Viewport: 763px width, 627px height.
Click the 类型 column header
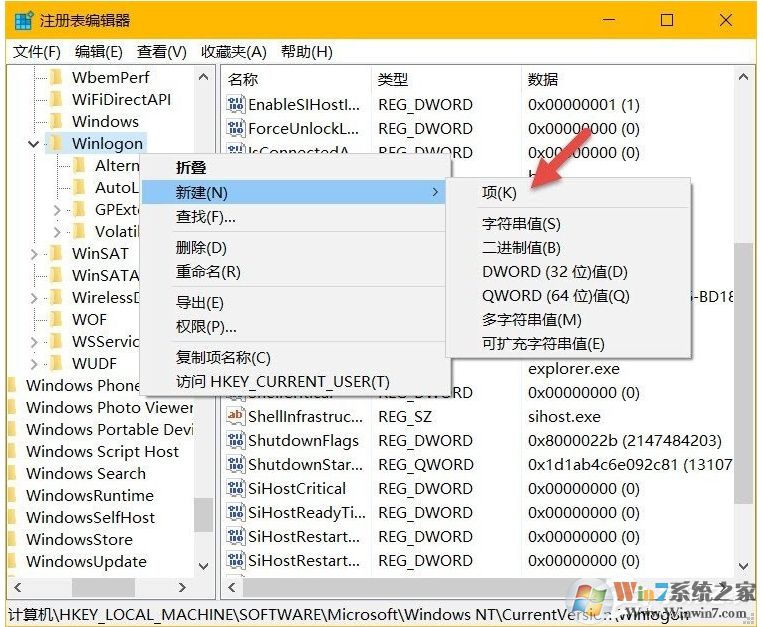pyautogui.click(x=393, y=79)
